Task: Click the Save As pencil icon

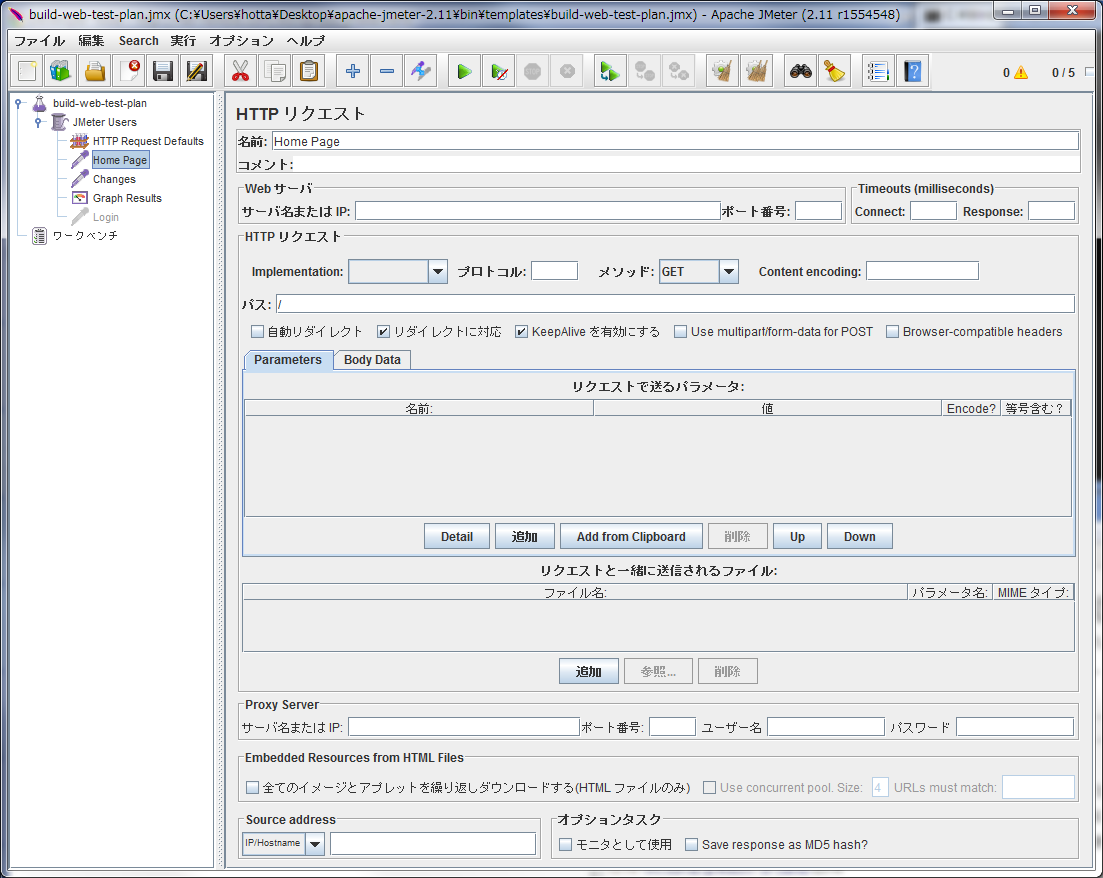Action: (196, 71)
